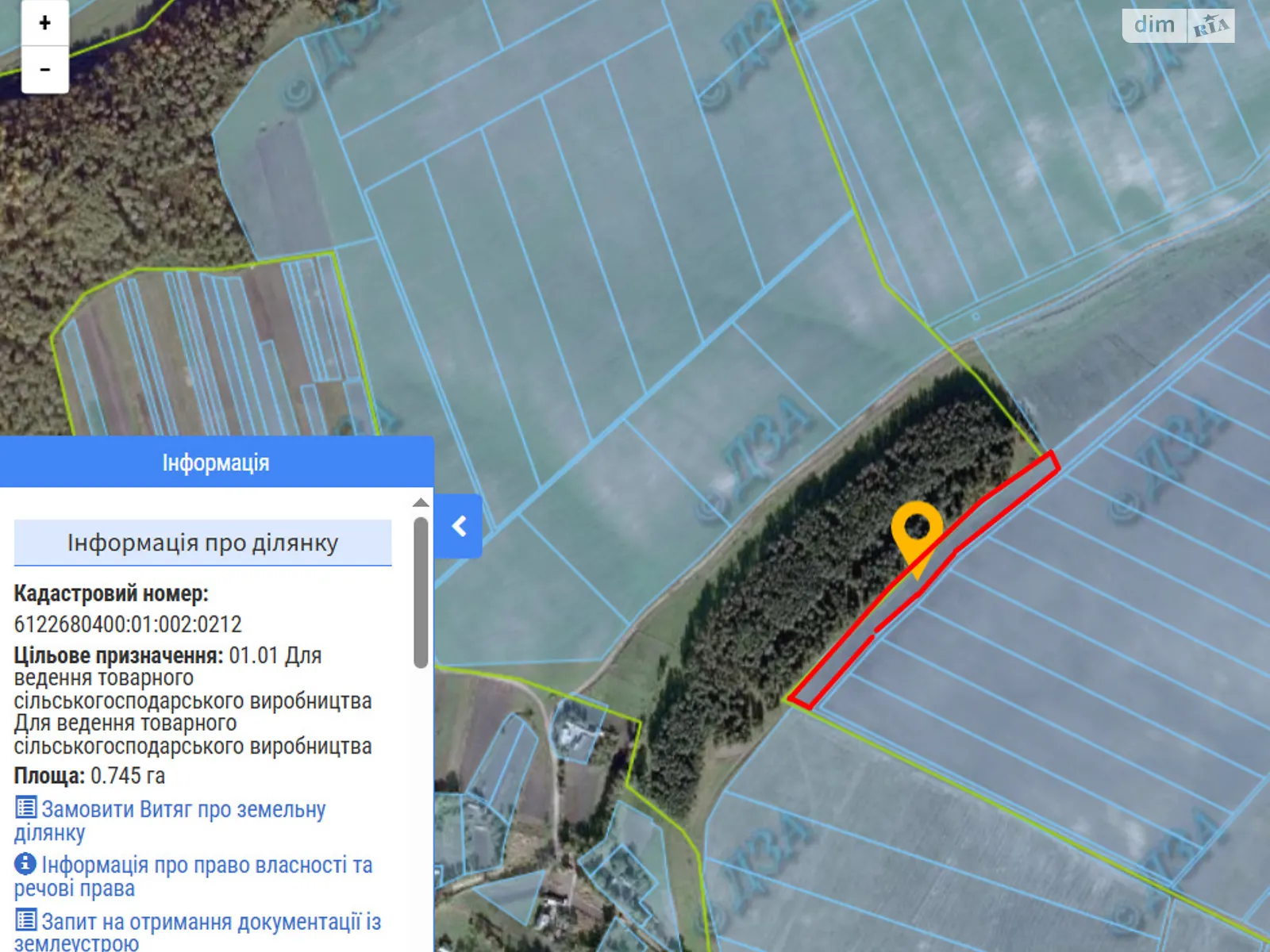
Task: Open Замовити Витяг про земельну ділянку link
Action: pyautogui.click(x=183, y=810)
